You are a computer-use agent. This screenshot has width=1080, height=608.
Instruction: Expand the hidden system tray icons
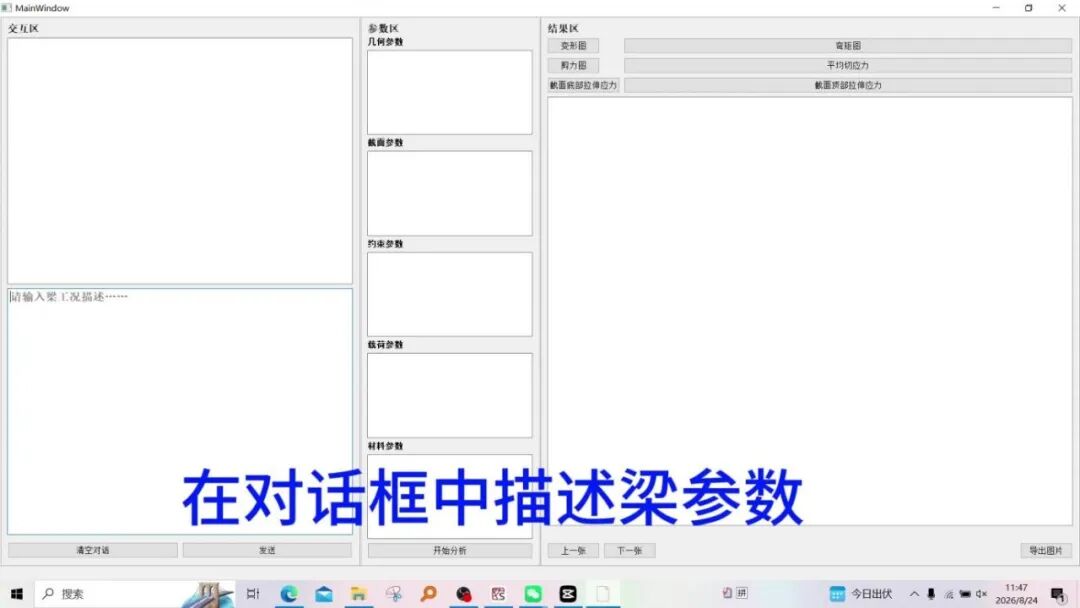point(914,594)
